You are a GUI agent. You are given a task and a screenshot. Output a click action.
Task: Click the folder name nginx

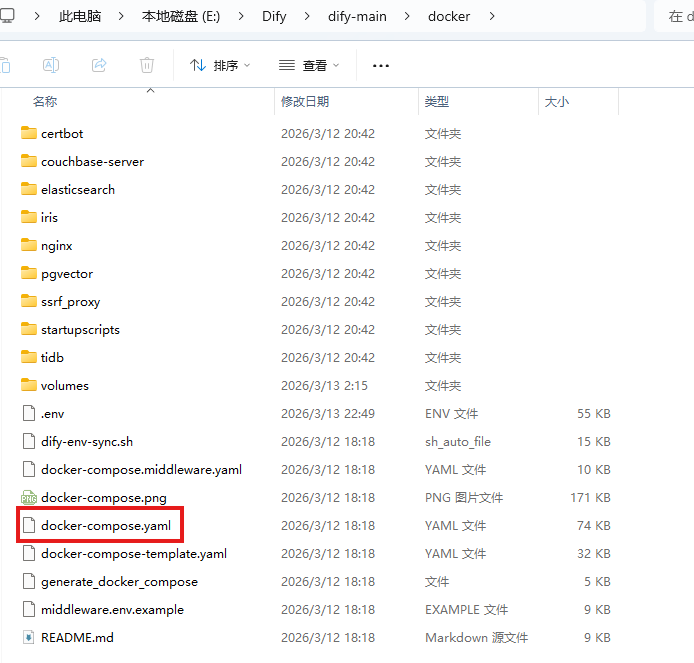pos(57,246)
